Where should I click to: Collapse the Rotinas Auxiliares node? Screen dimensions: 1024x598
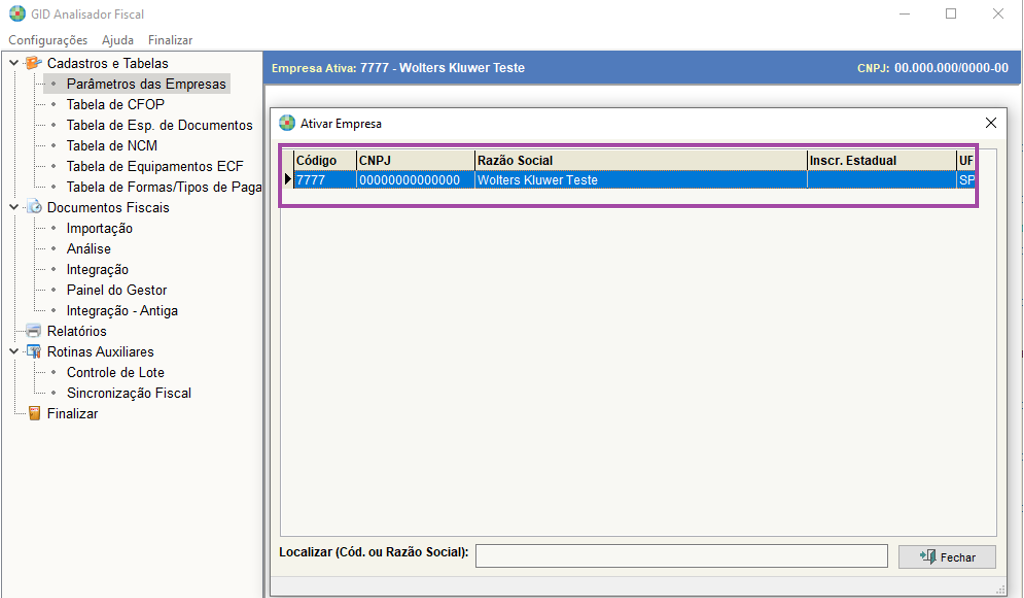pos(14,352)
